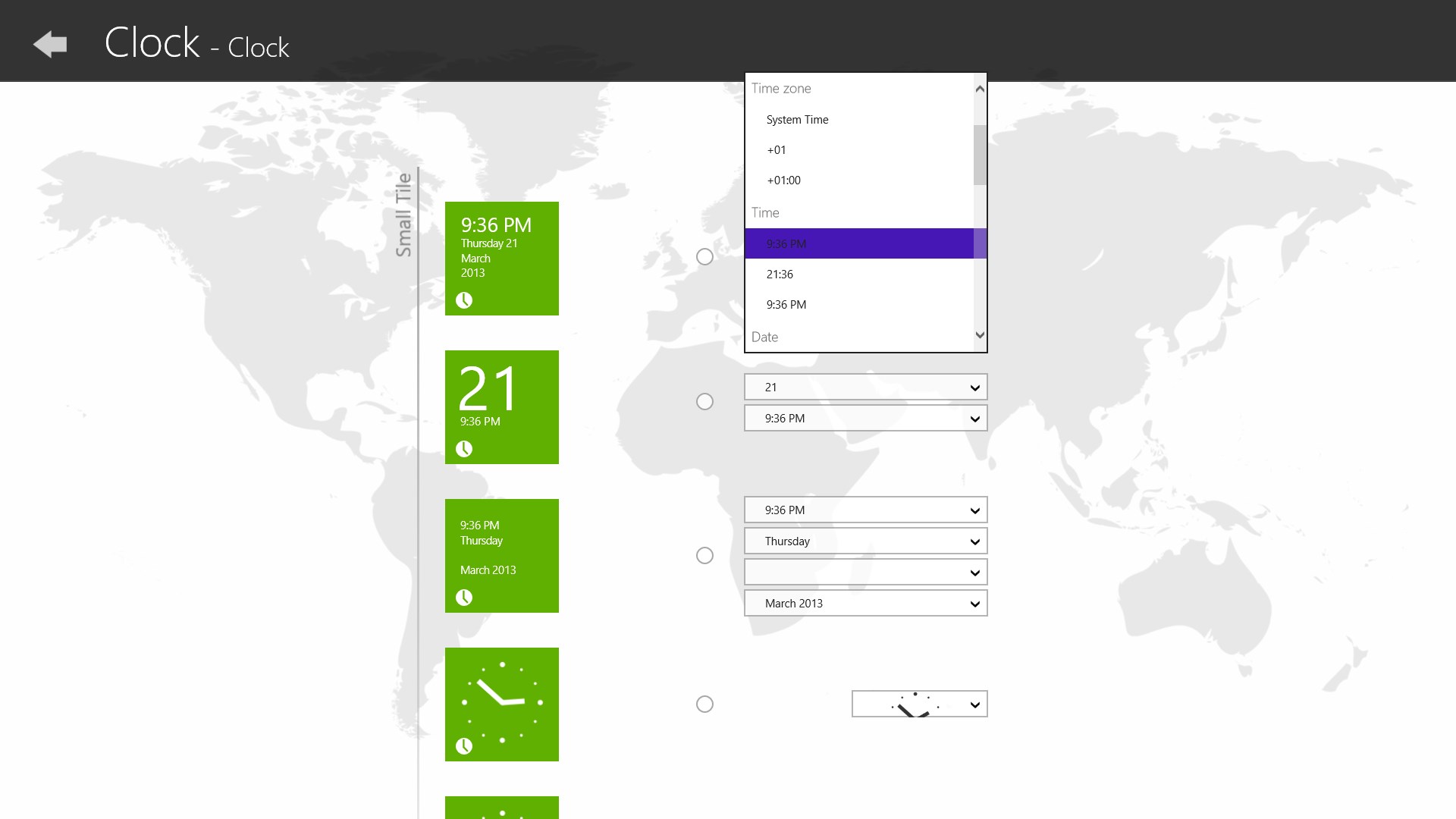Choose the 21:36 time format option
Screen dimensions: 1456x819
(780, 275)
